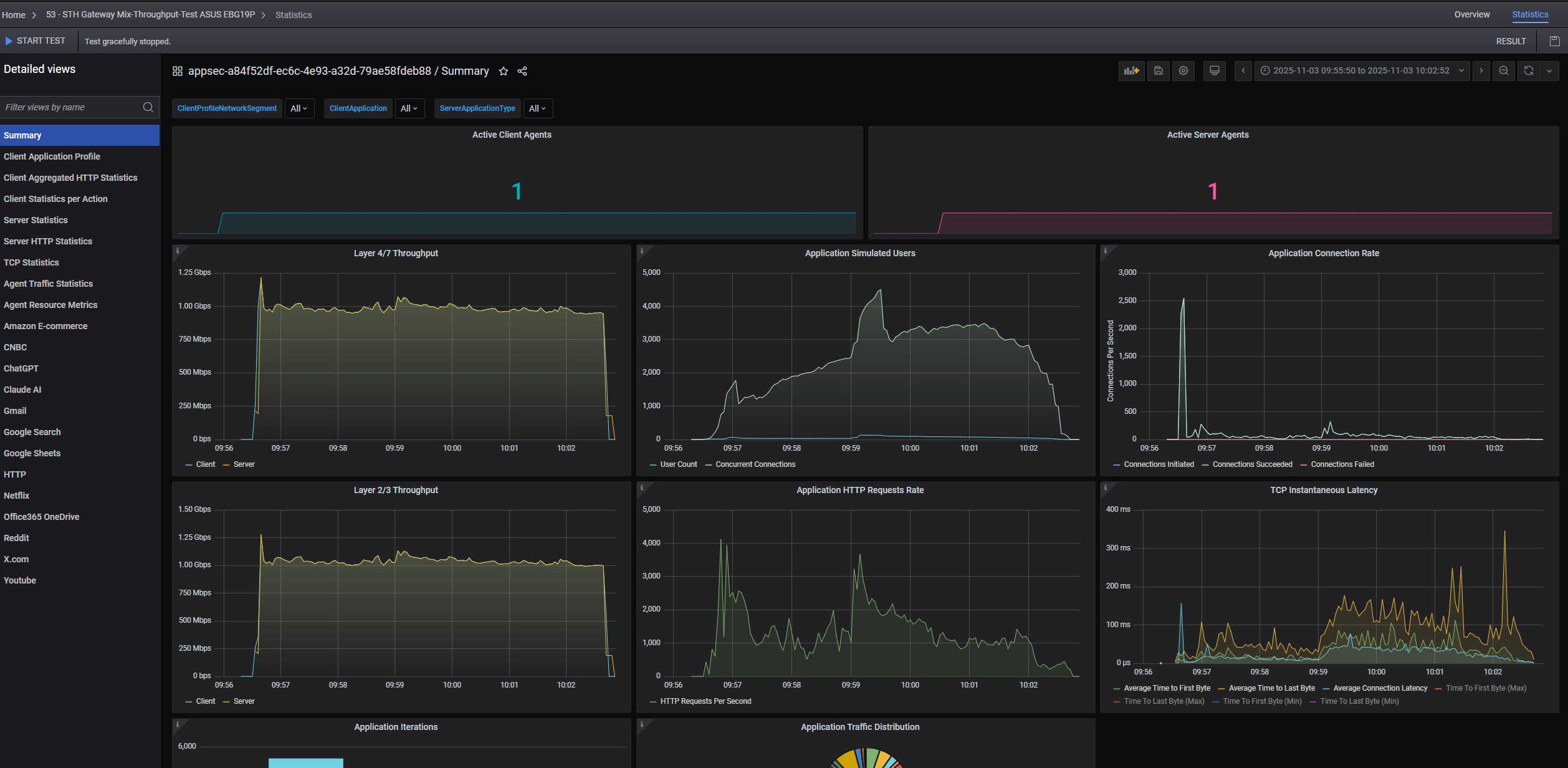Click the START TEST button
Image resolution: width=1568 pixels, height=768 pixels.
click(36, 41)
